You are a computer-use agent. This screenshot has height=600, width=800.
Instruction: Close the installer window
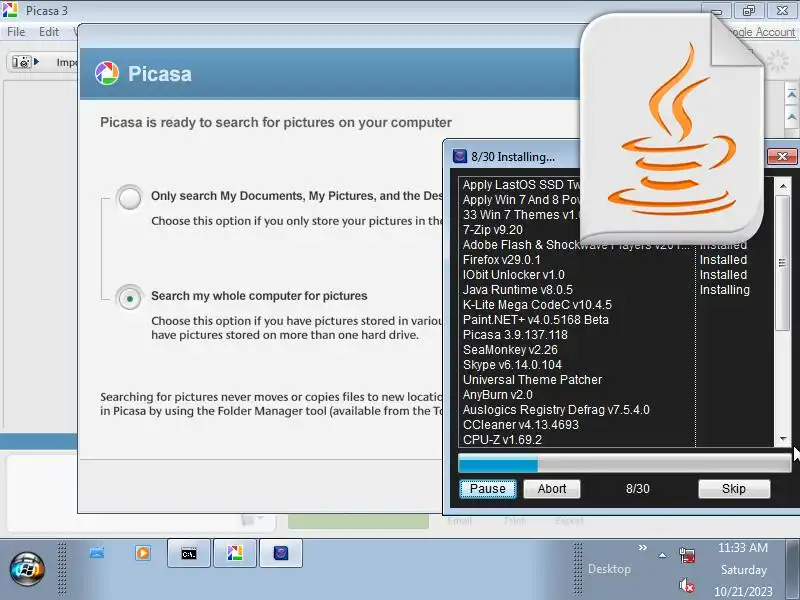pyautogui.click(x=782, y=156)
